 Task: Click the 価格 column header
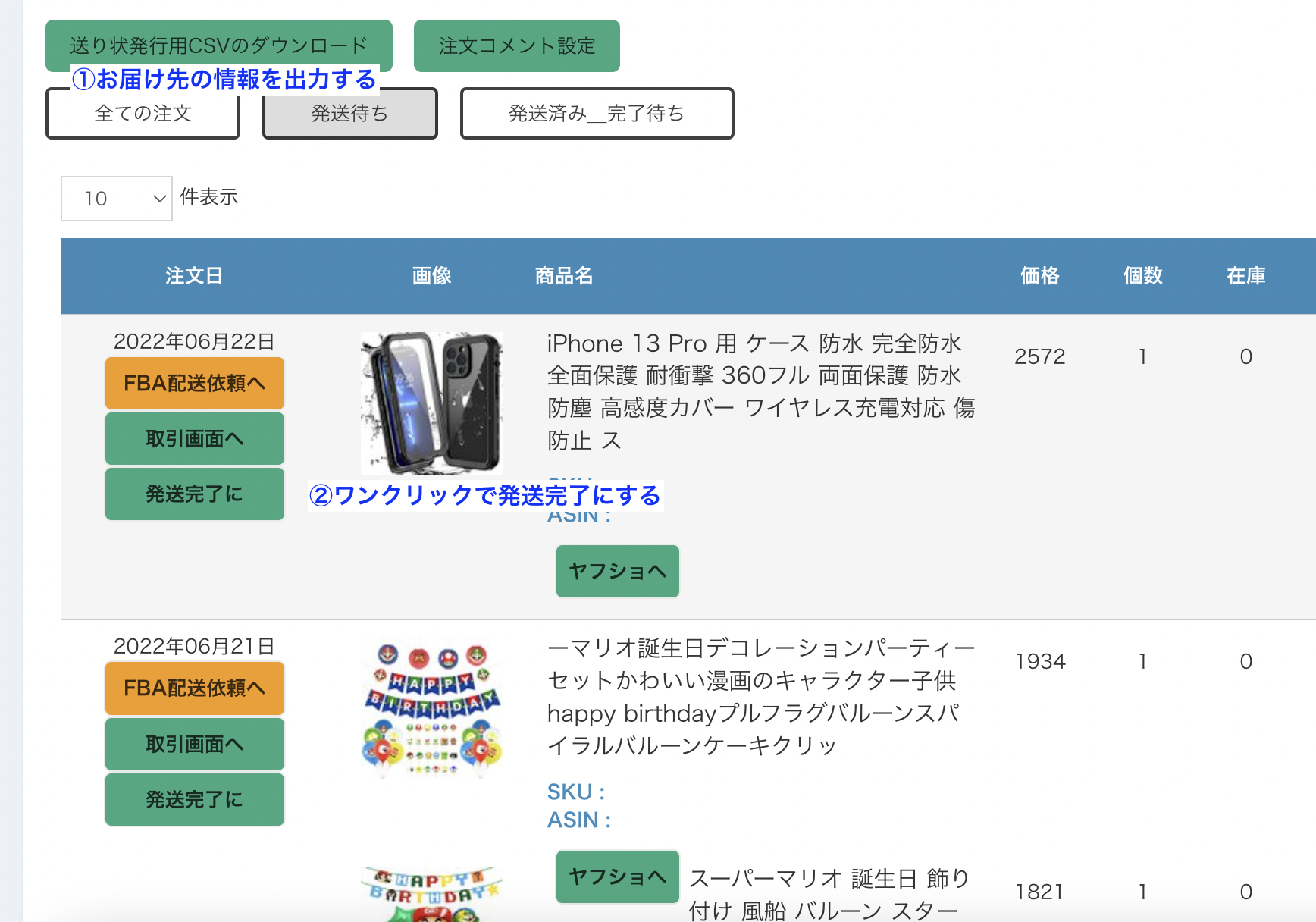pos(1039,275)
